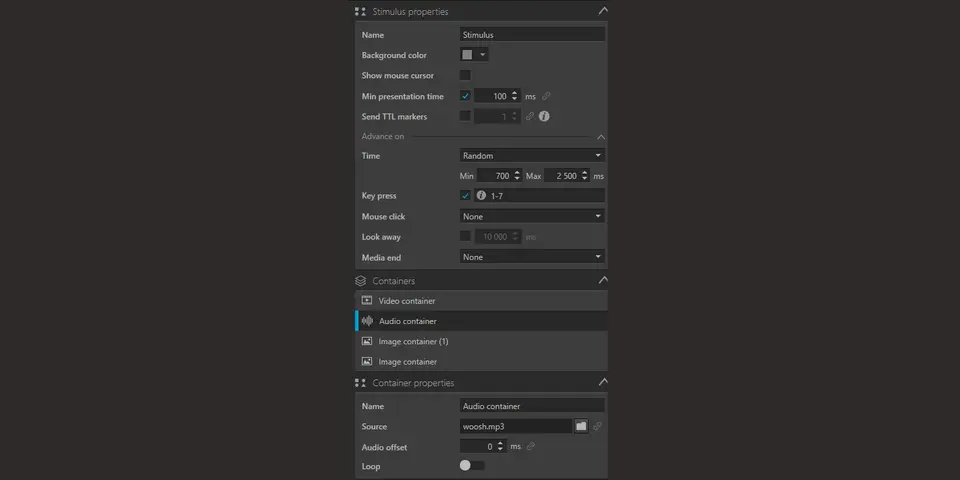Screen dimensions: 960x480
Task: Click the Audio offset value field
Action: coord(478,446)
